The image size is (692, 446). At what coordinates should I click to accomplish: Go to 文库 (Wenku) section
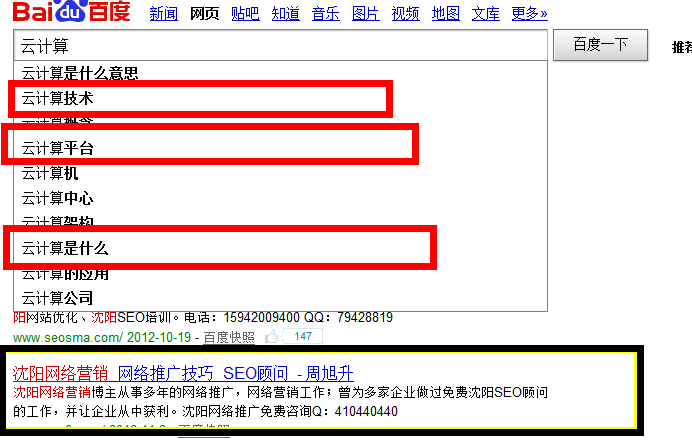coord(486,14)
